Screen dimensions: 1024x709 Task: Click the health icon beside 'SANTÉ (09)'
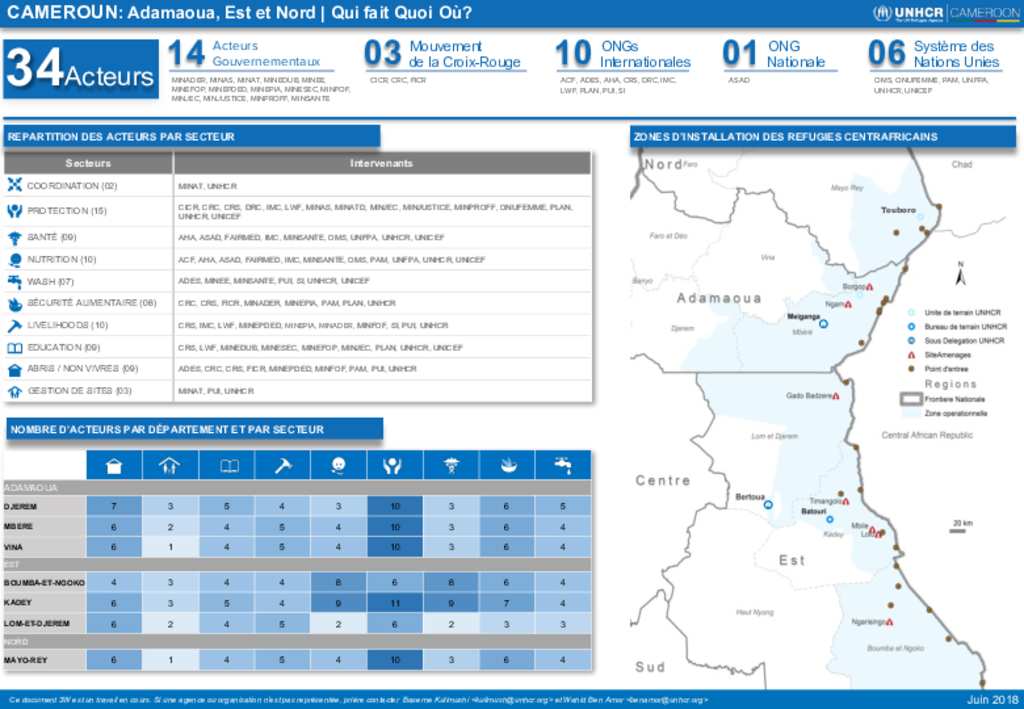(x=14, y=238)
